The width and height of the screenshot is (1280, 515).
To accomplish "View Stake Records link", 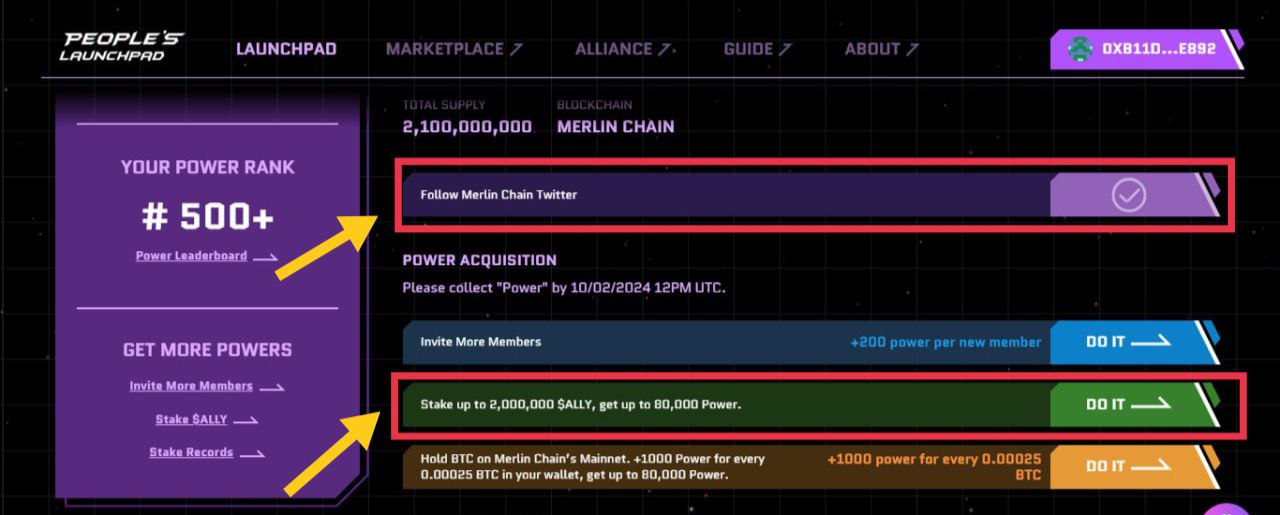I will pos(191,453).
